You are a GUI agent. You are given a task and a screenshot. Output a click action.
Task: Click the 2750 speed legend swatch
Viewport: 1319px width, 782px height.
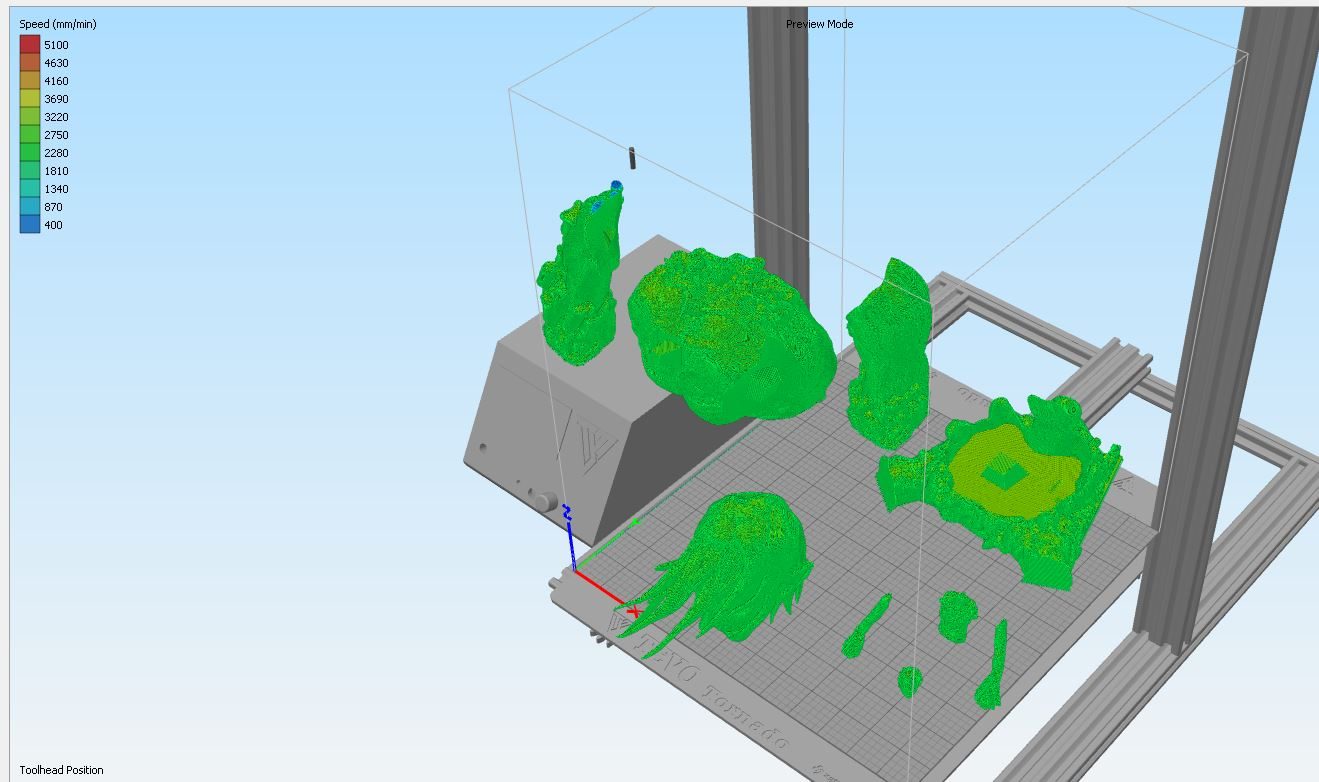30,135
